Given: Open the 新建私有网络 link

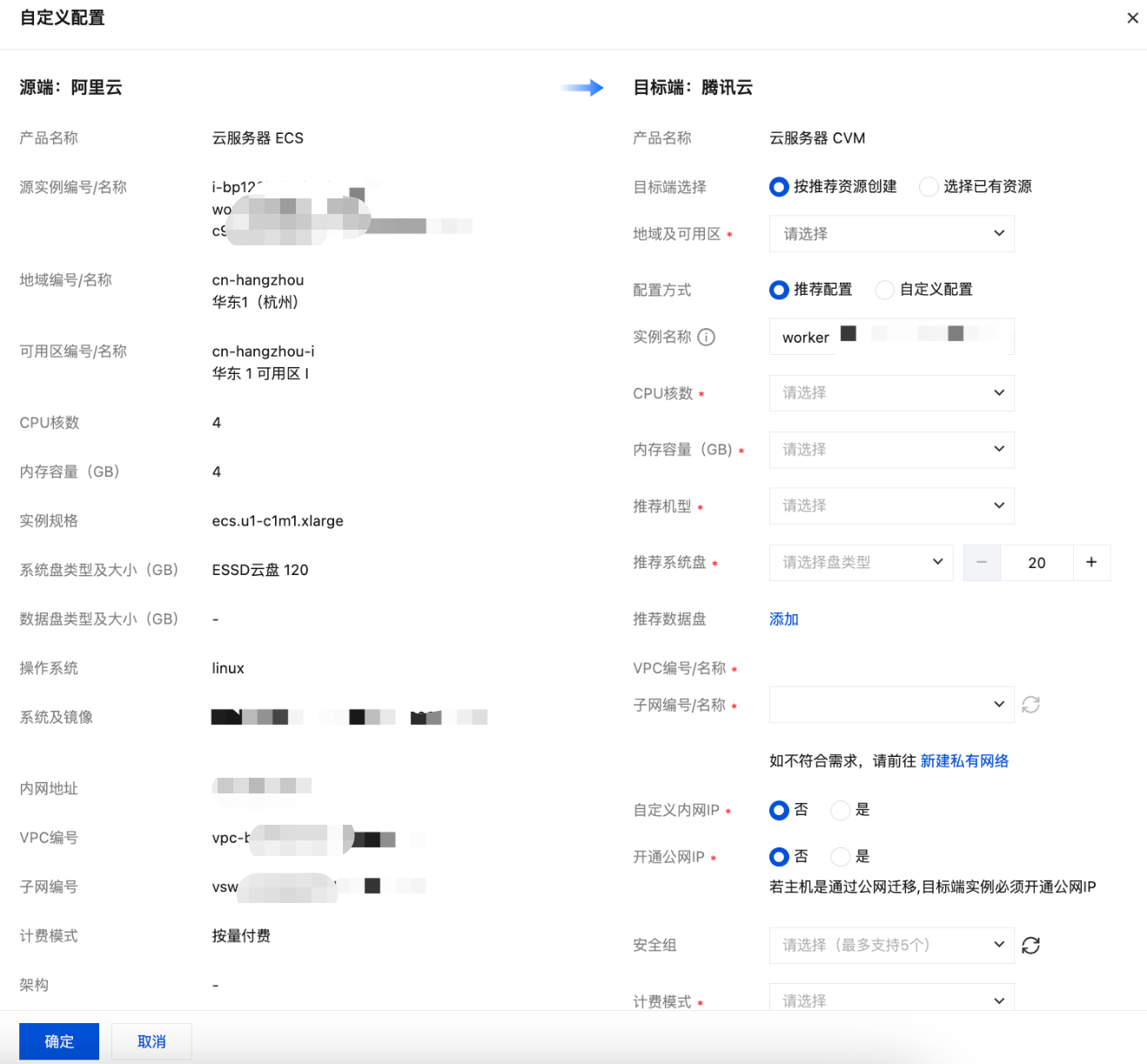Looking at the screenshot, I should pyautogui.click(x=964, y=761).
